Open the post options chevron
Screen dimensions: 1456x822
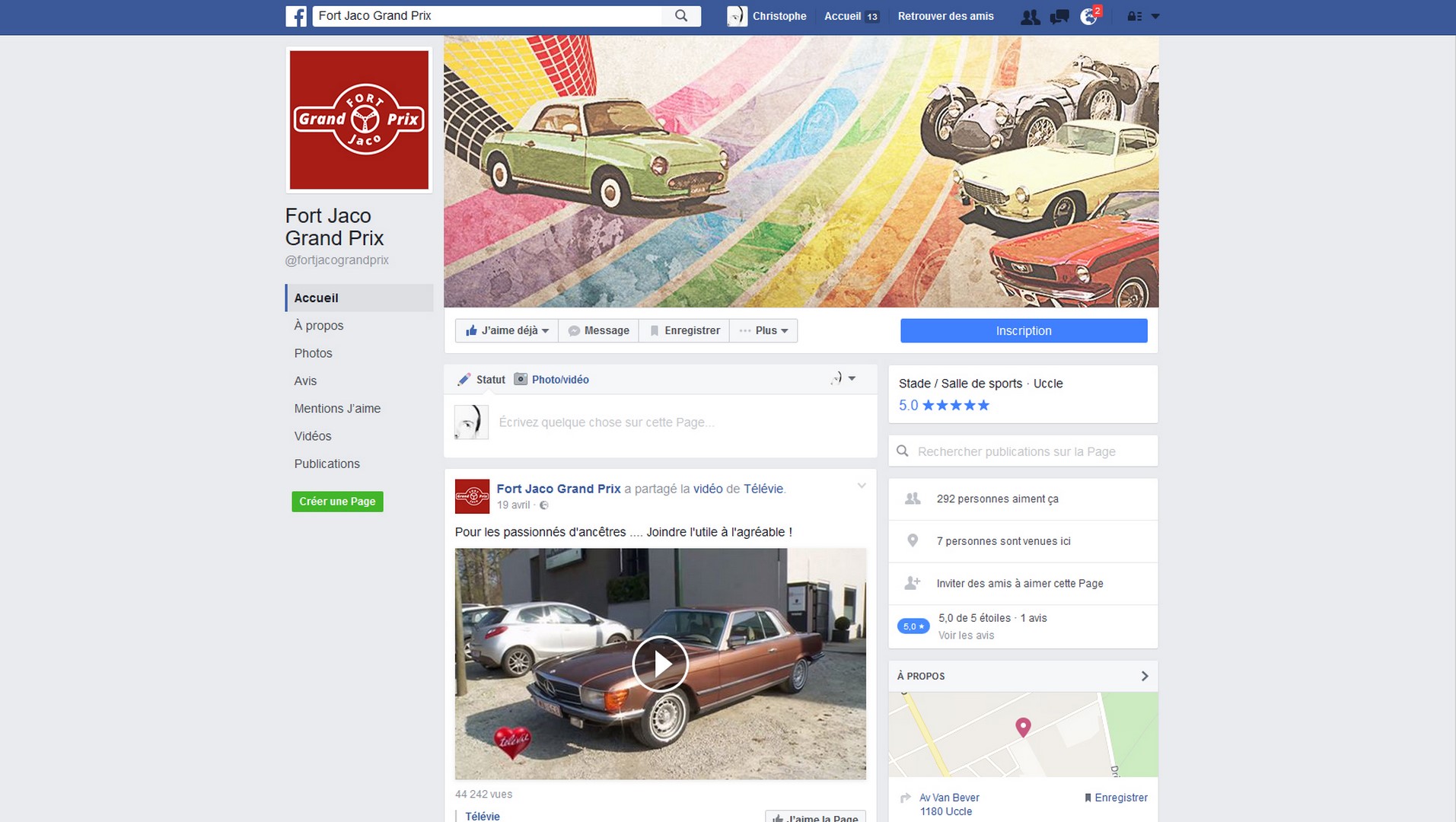coord(861,486)
